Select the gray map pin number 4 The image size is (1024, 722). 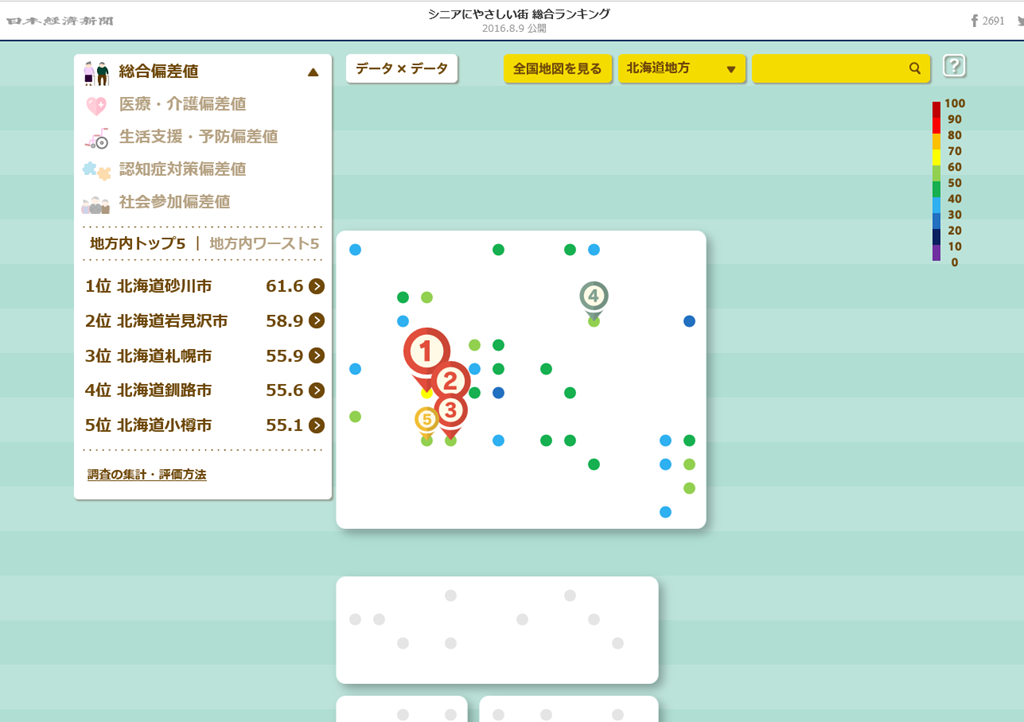pyautogui.click(x=593, y=296)
